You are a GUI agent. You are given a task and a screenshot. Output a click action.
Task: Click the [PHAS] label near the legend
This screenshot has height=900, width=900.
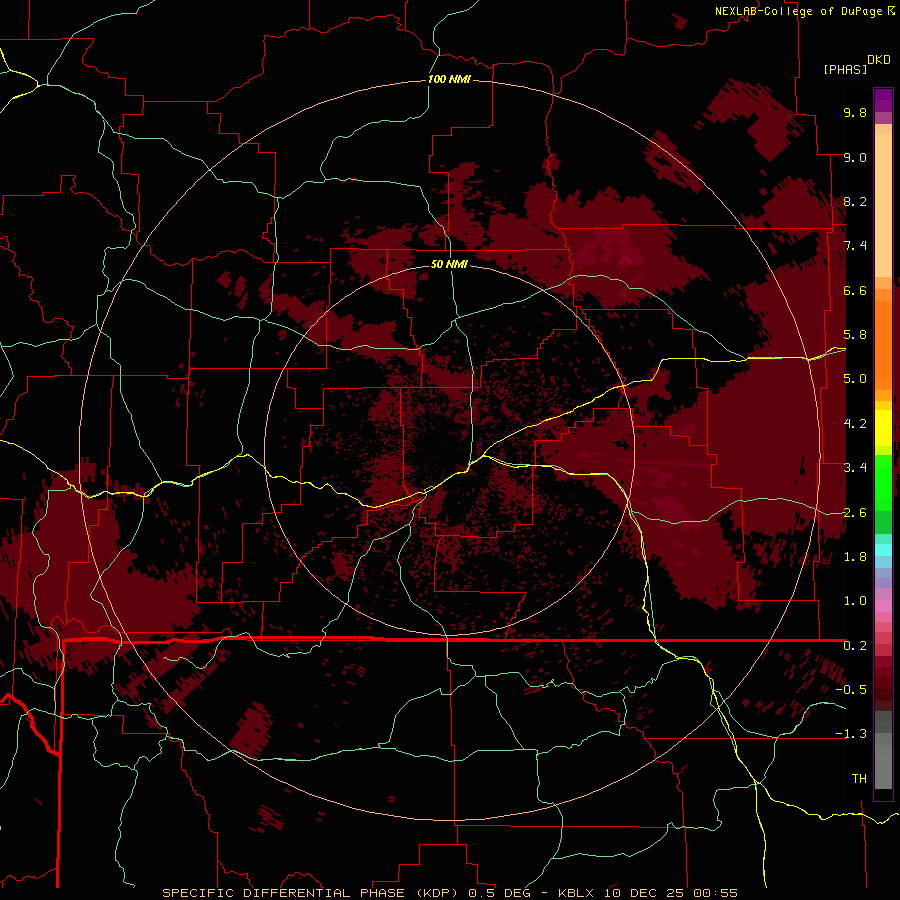845,69
